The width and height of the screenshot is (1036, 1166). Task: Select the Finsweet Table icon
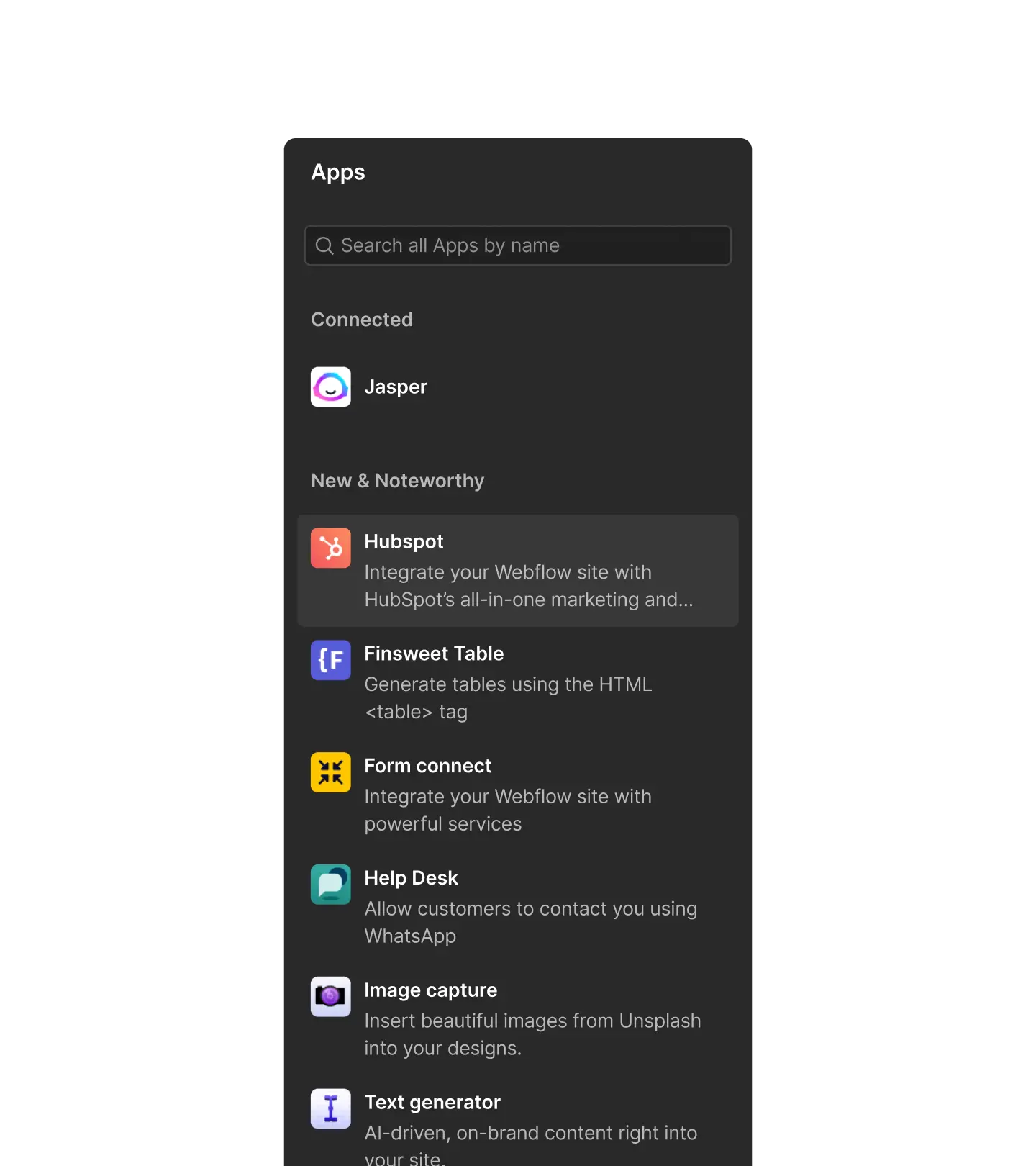point(330,660)
